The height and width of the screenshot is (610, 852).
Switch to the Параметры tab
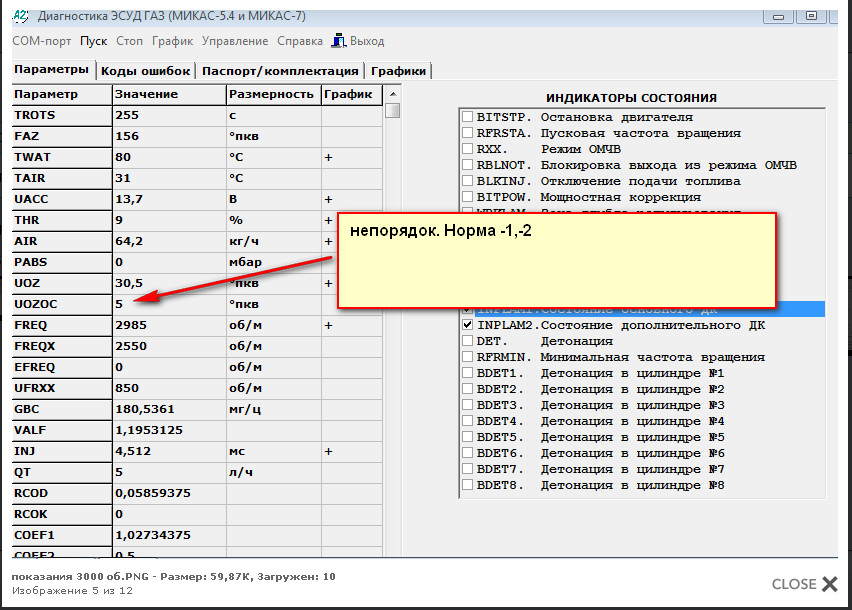pyautogui.click(x=52, y=70)
